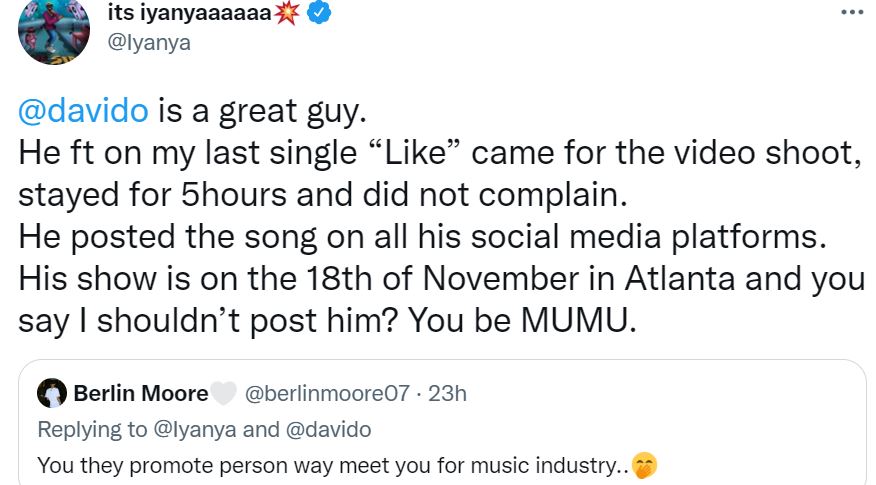Click Berlin Moore's small profile avatar
Screen dimensions: 876x485
pos(52,393)
